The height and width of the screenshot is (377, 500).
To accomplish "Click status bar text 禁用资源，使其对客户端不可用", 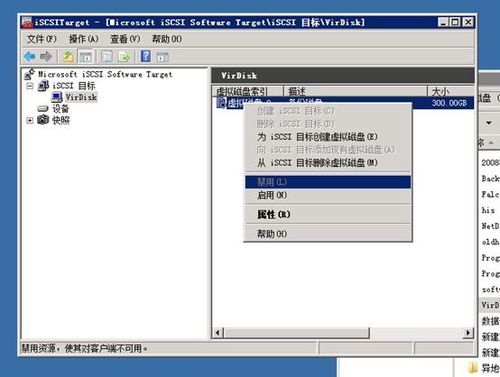I will coord(84,349).
